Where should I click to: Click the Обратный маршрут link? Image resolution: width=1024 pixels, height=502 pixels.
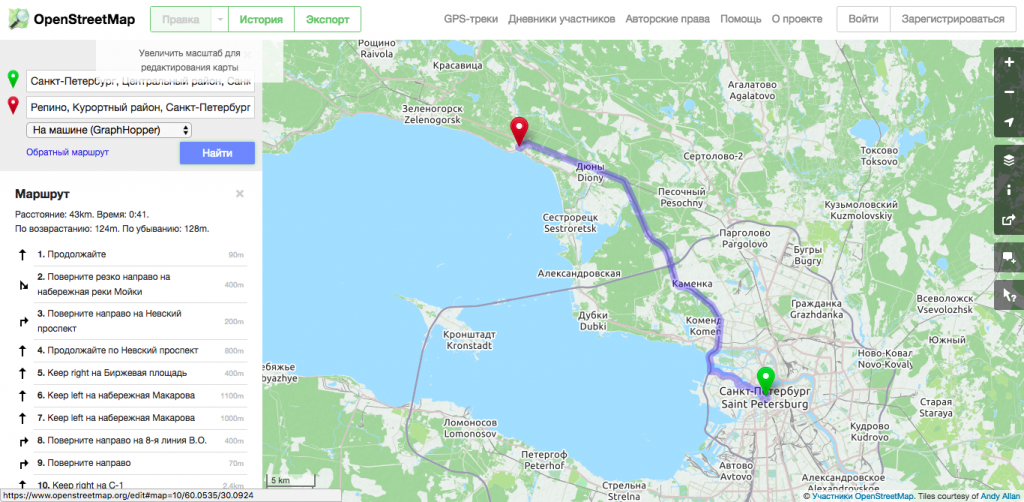tap(67, 152)
